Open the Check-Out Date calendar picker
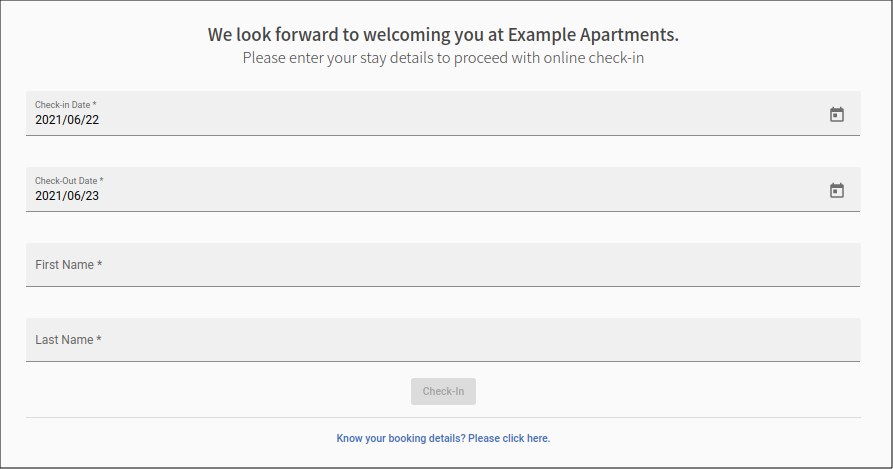Screen dimensions: 893x469 pos(836,190)
